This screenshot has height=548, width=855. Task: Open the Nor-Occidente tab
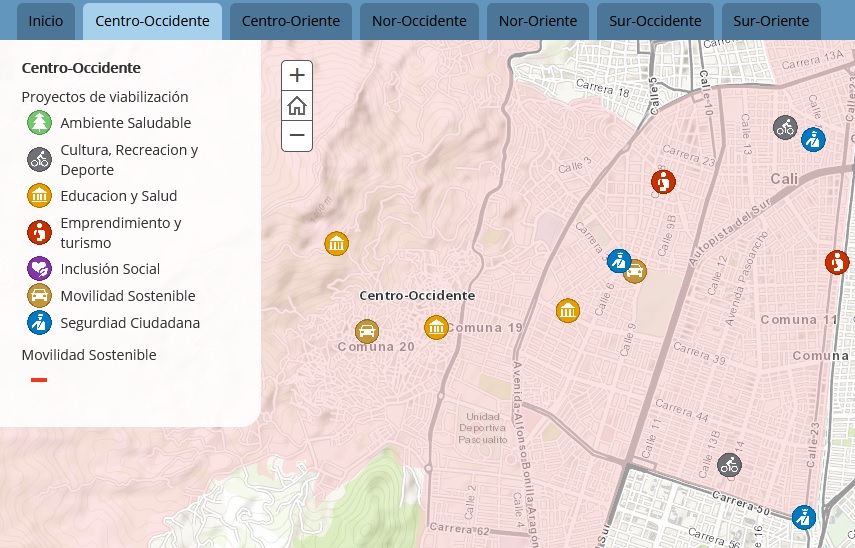pyautogui.click(x=419, y=21)
